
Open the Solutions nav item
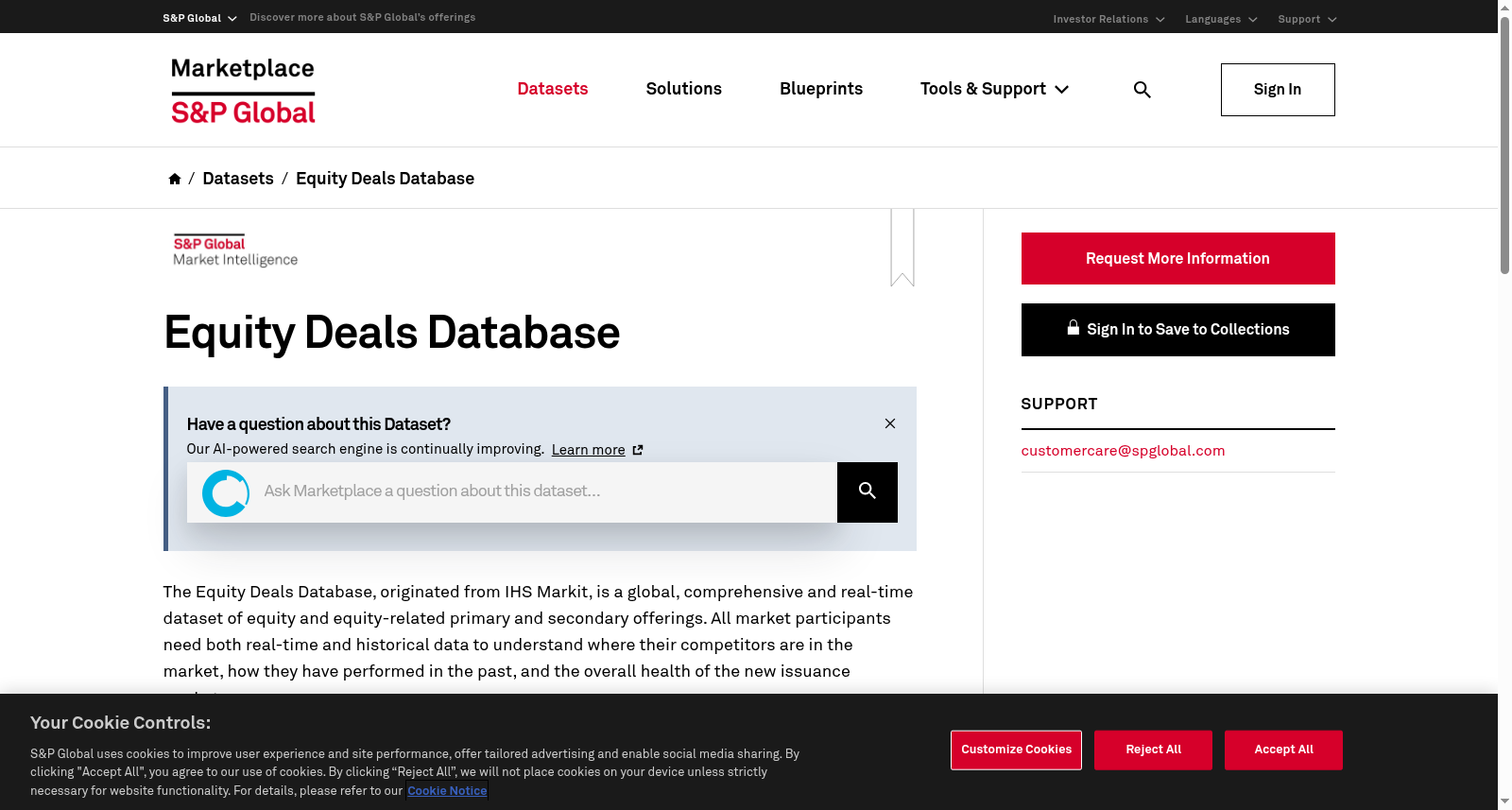tap(684, 89)
